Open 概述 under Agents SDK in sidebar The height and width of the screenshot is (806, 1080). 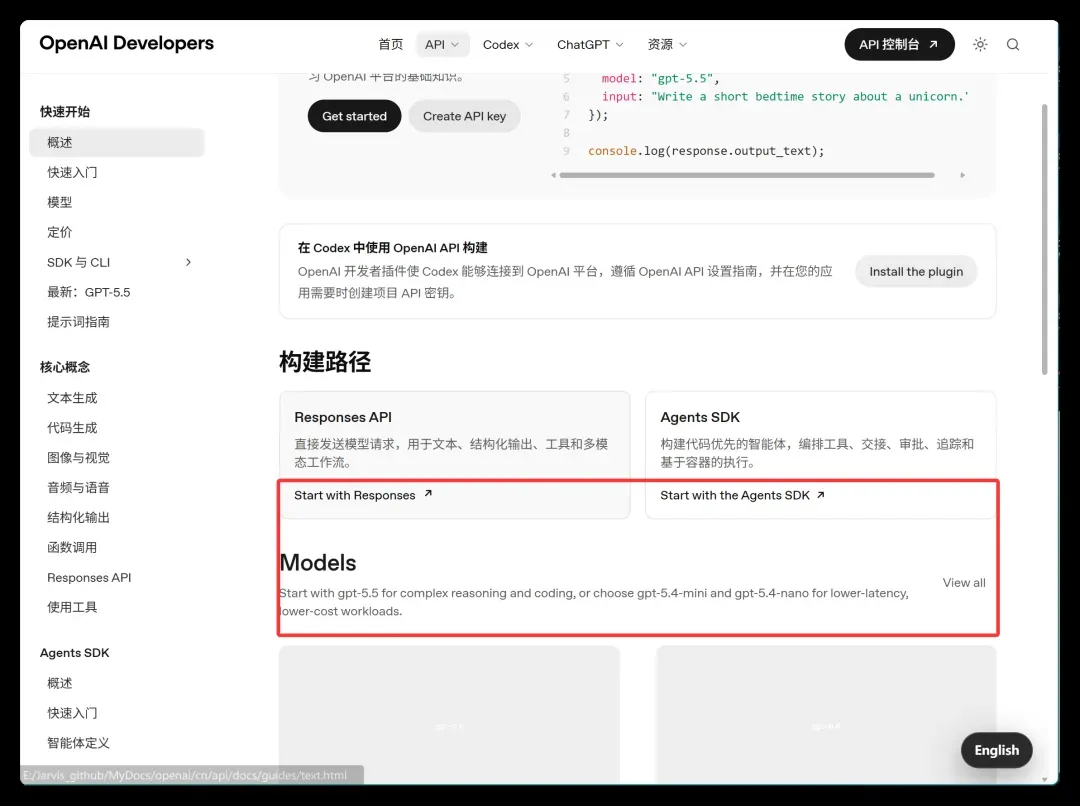pyautogui.click(x=59, y=683)
